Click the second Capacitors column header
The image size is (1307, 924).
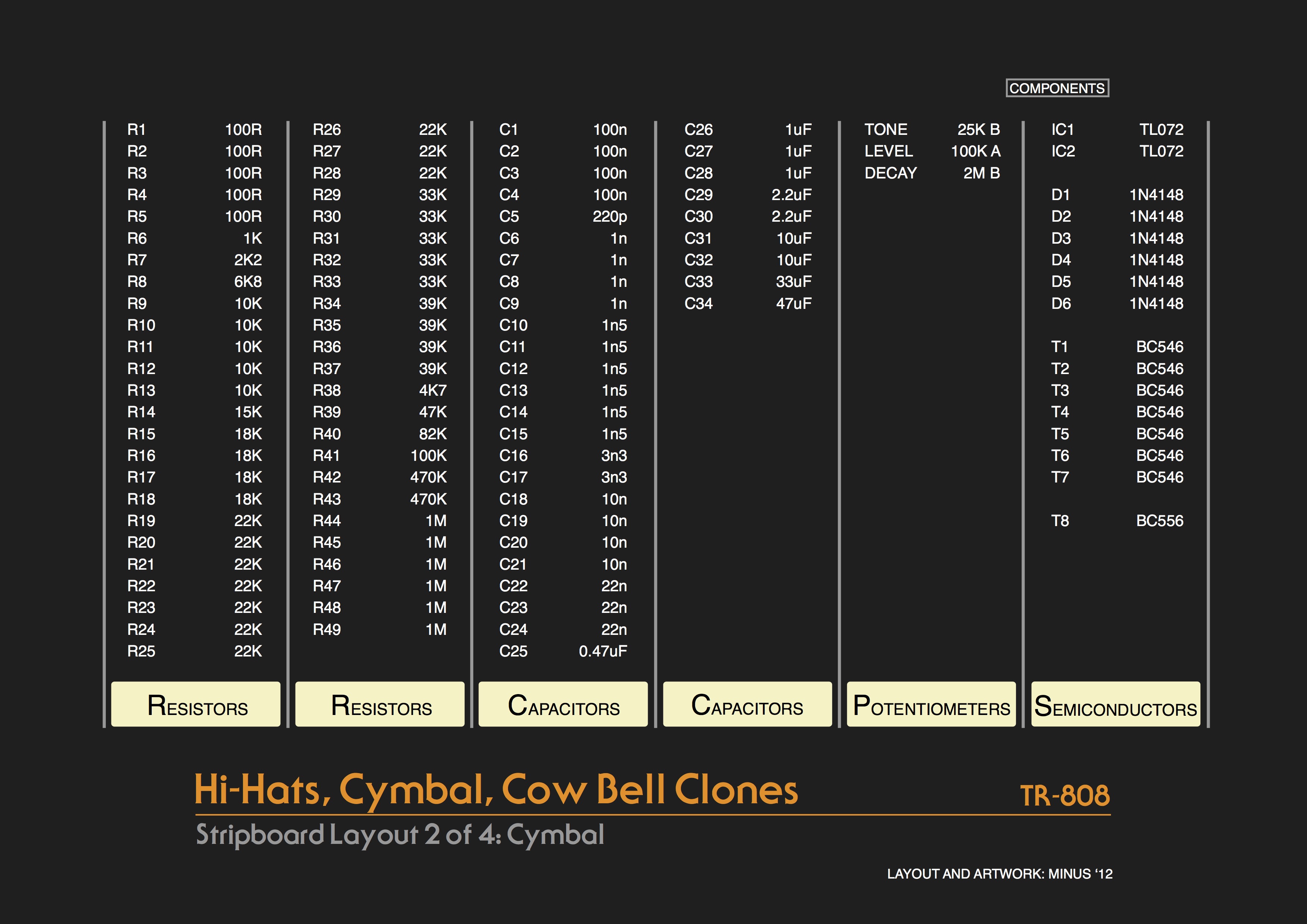pyautogui.click(x=747, y=705)
